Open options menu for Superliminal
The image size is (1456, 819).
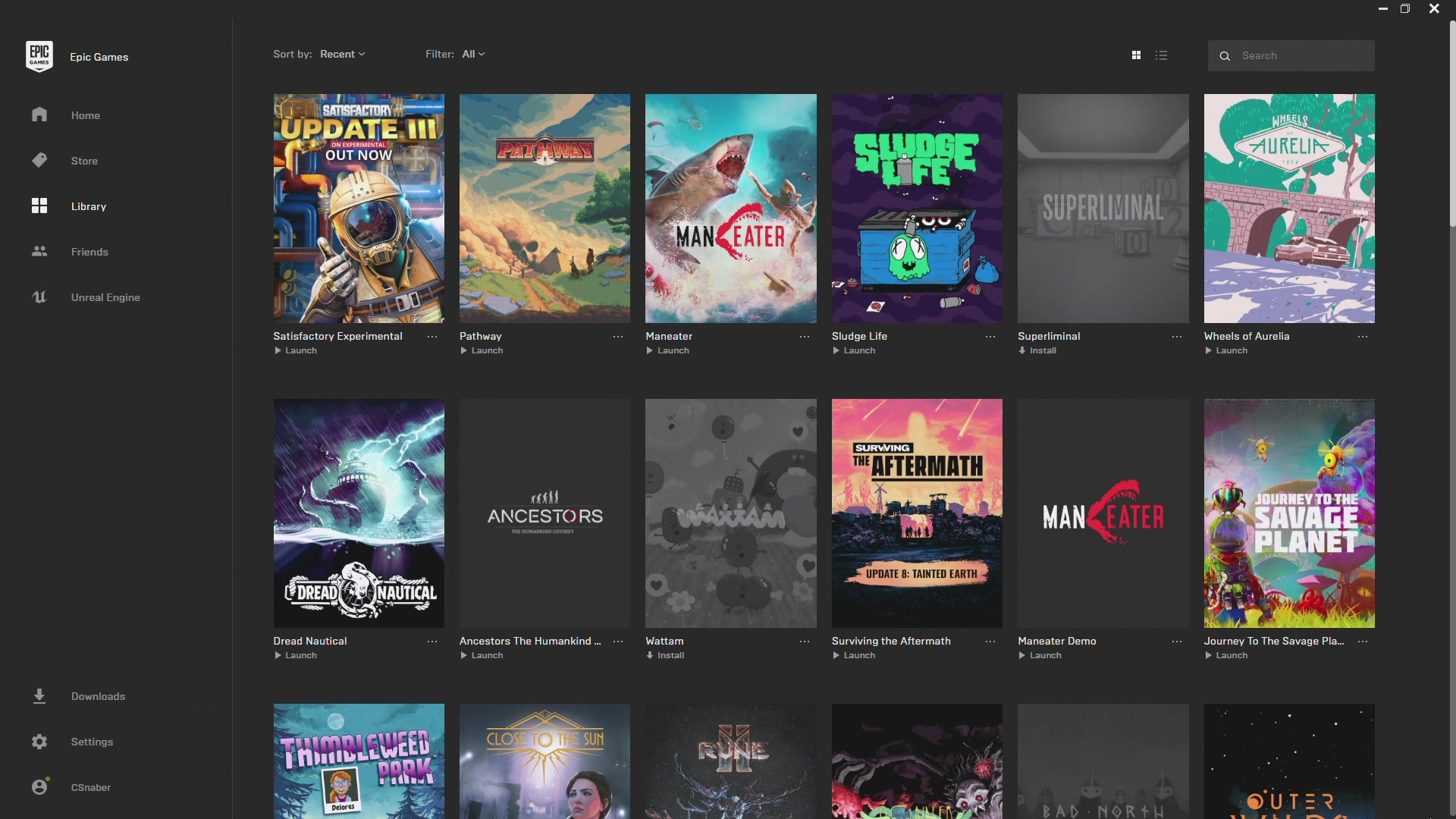(x=1177, y=336)
